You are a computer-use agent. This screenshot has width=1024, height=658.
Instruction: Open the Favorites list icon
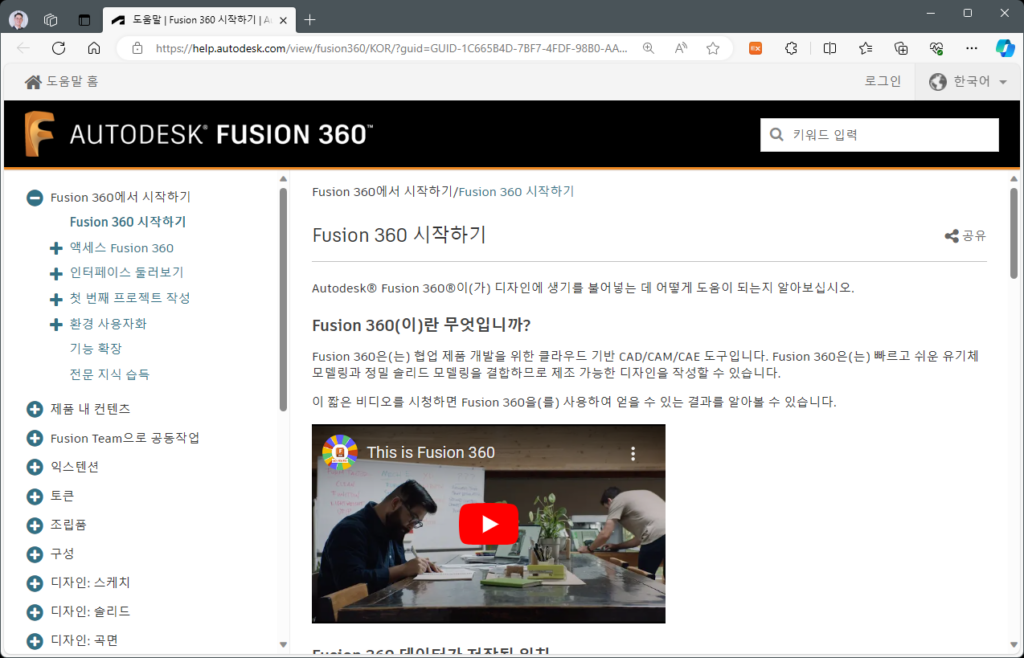click(x=865, y=48)
